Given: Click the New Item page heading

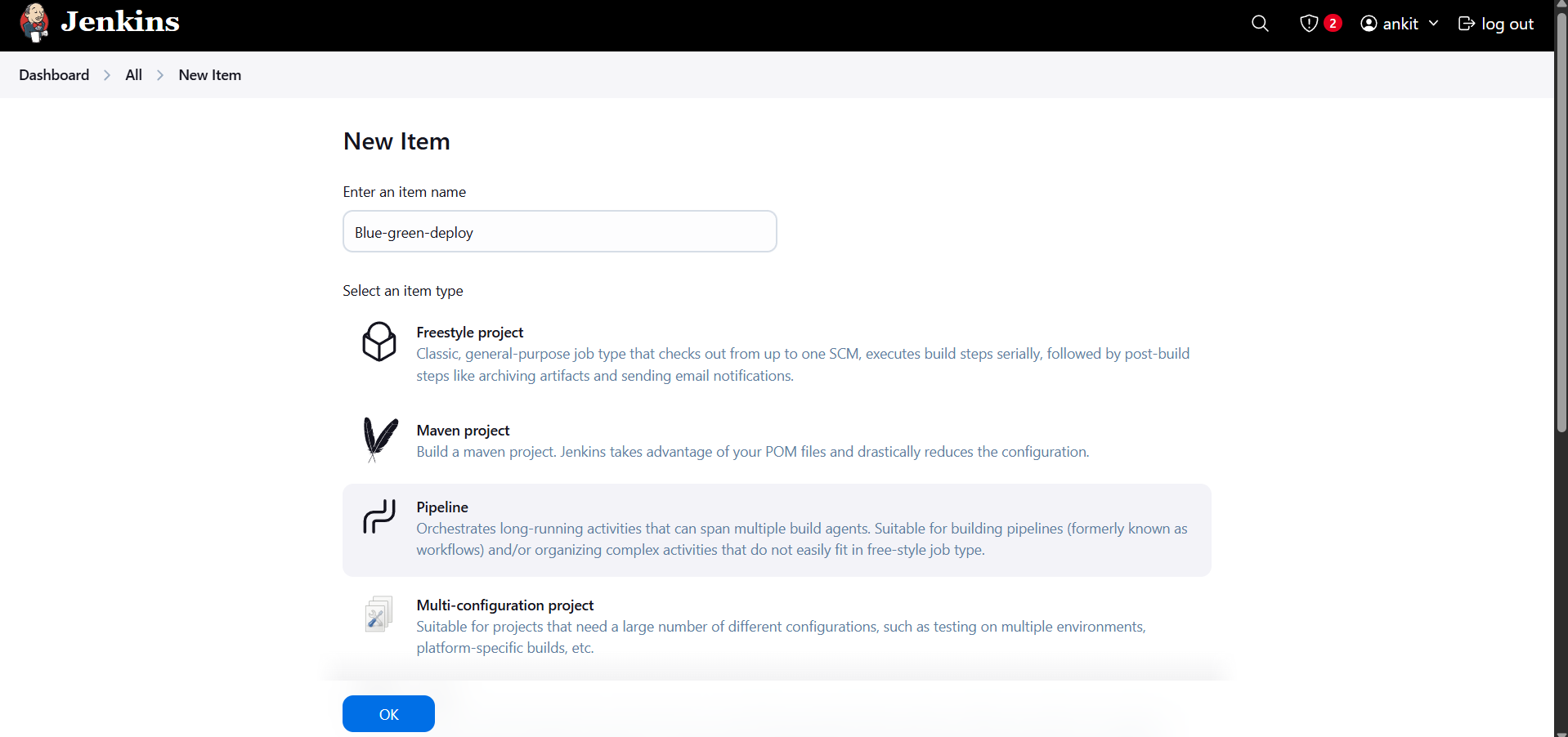Looking at the screenshot, I should pos(396,141).
